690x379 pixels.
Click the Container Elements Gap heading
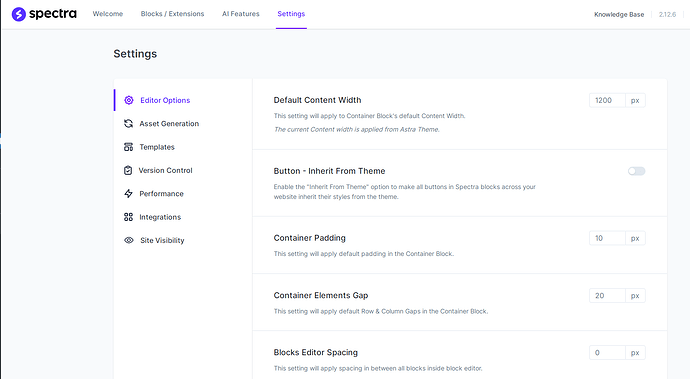tap(321, 295)
